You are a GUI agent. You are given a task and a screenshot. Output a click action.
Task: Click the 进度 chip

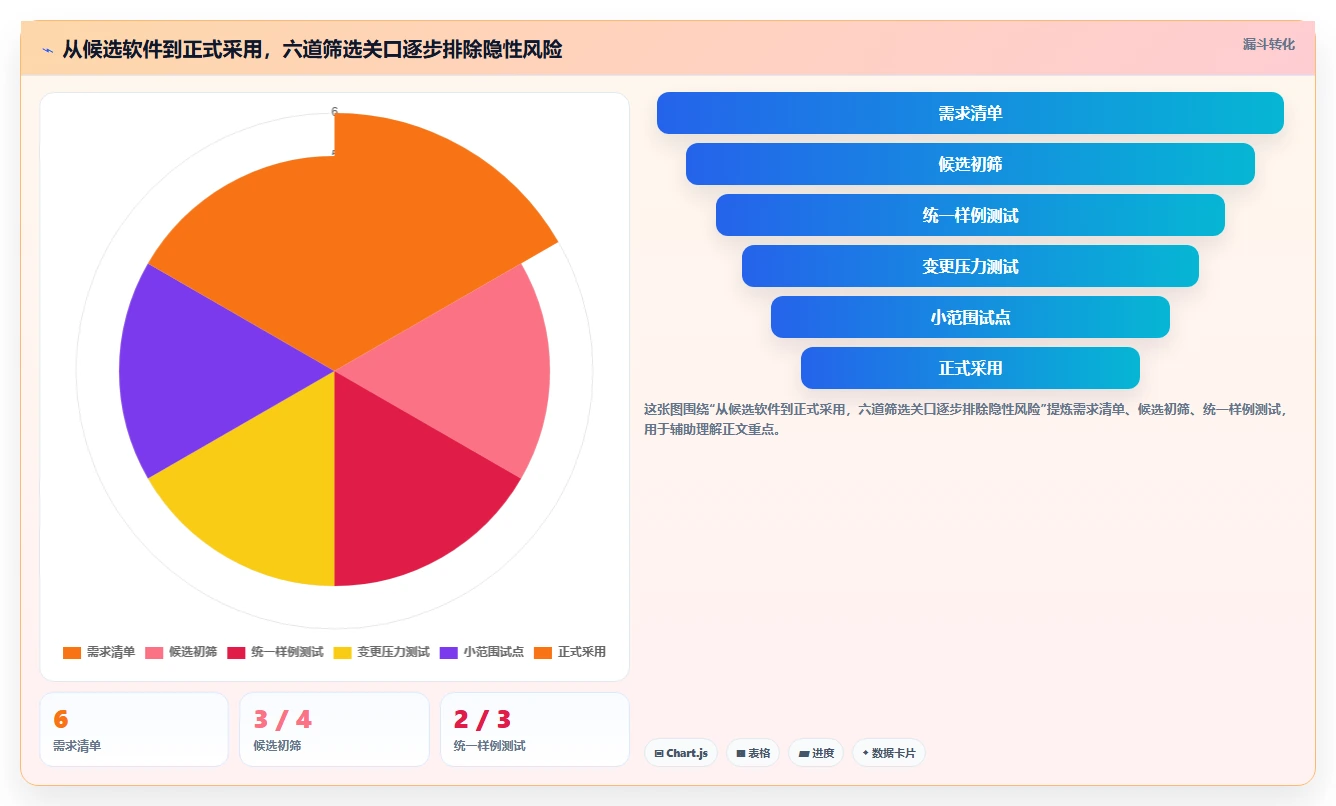(x=816, y=753)
